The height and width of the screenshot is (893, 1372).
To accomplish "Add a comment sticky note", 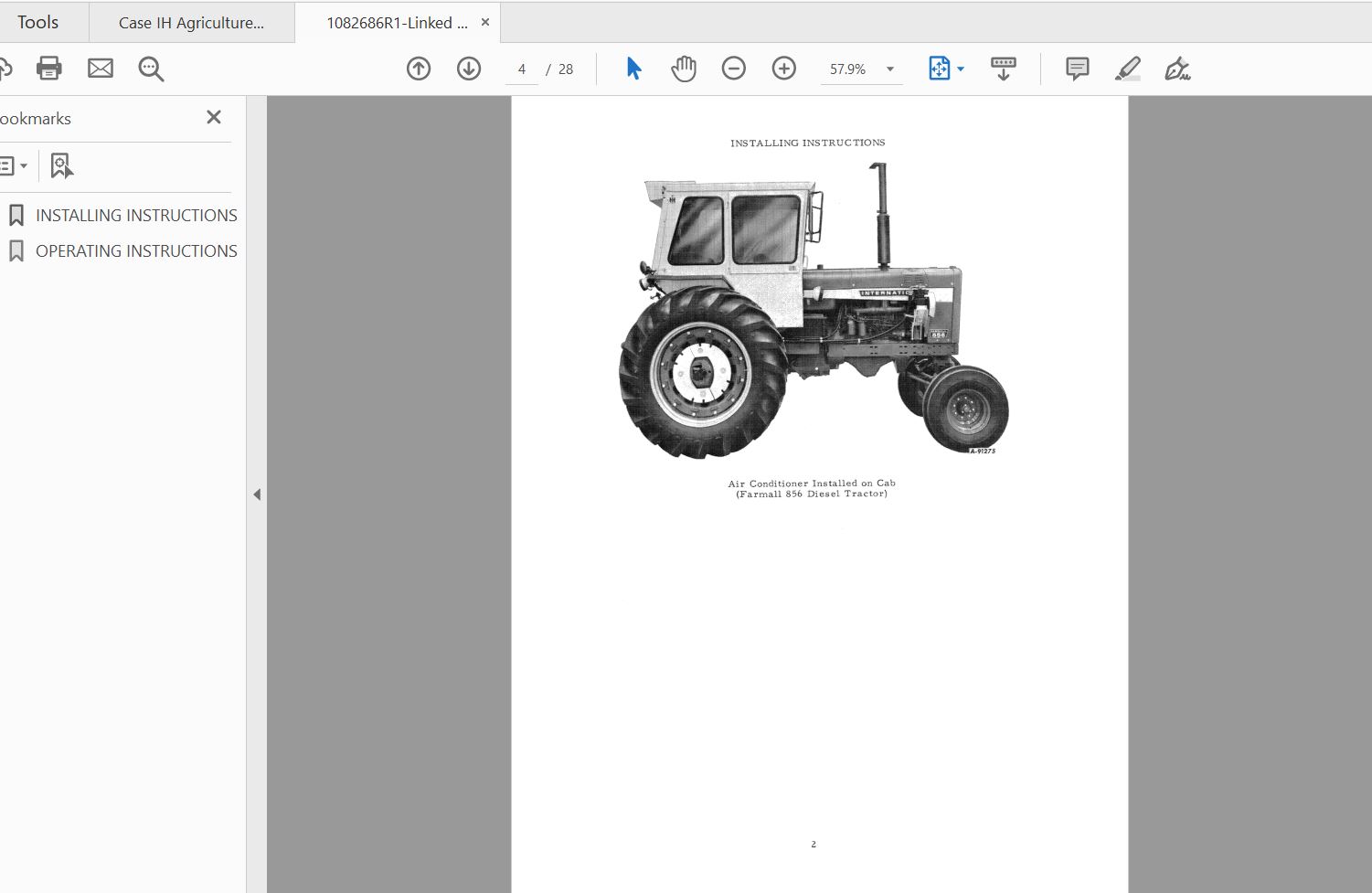I will 1078,69.
